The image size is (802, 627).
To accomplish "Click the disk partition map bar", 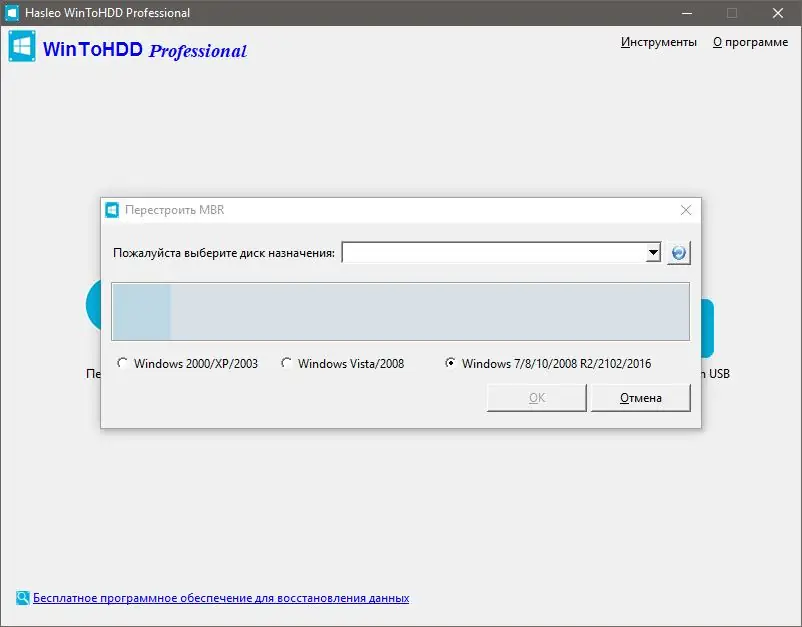I will [x=400, y=311].
